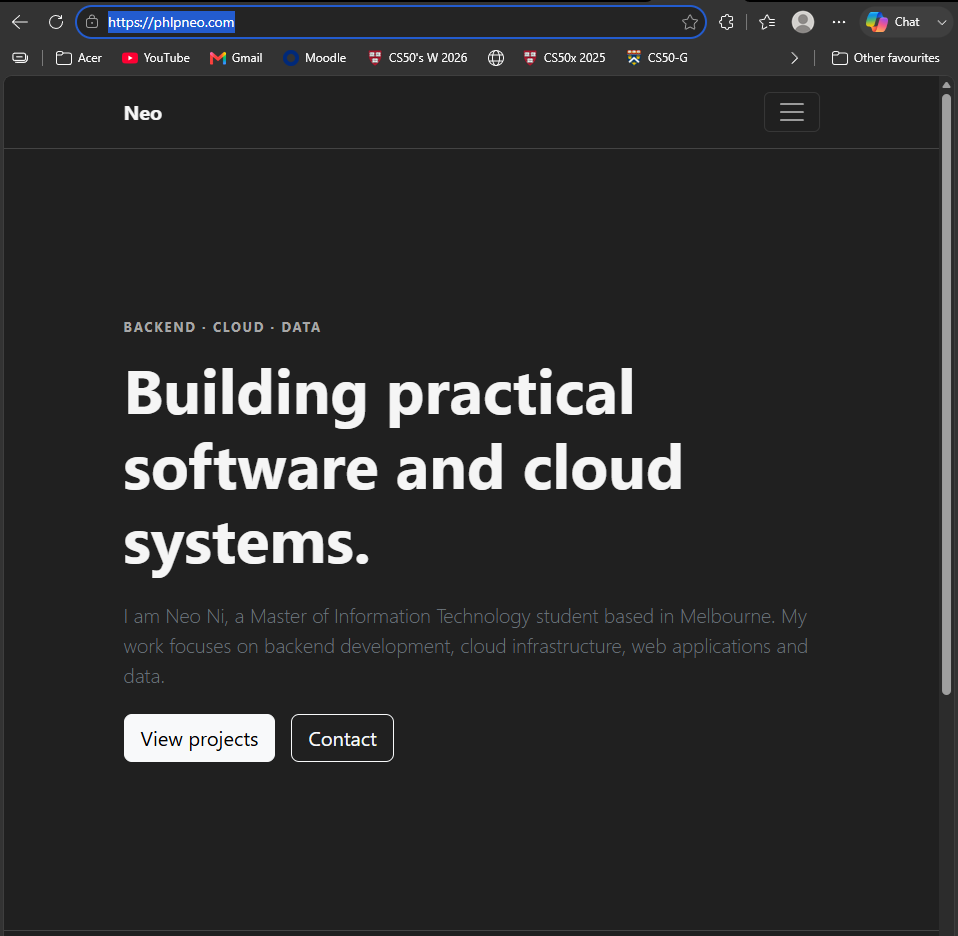Open the browser profile avatar

click(803, 23)
